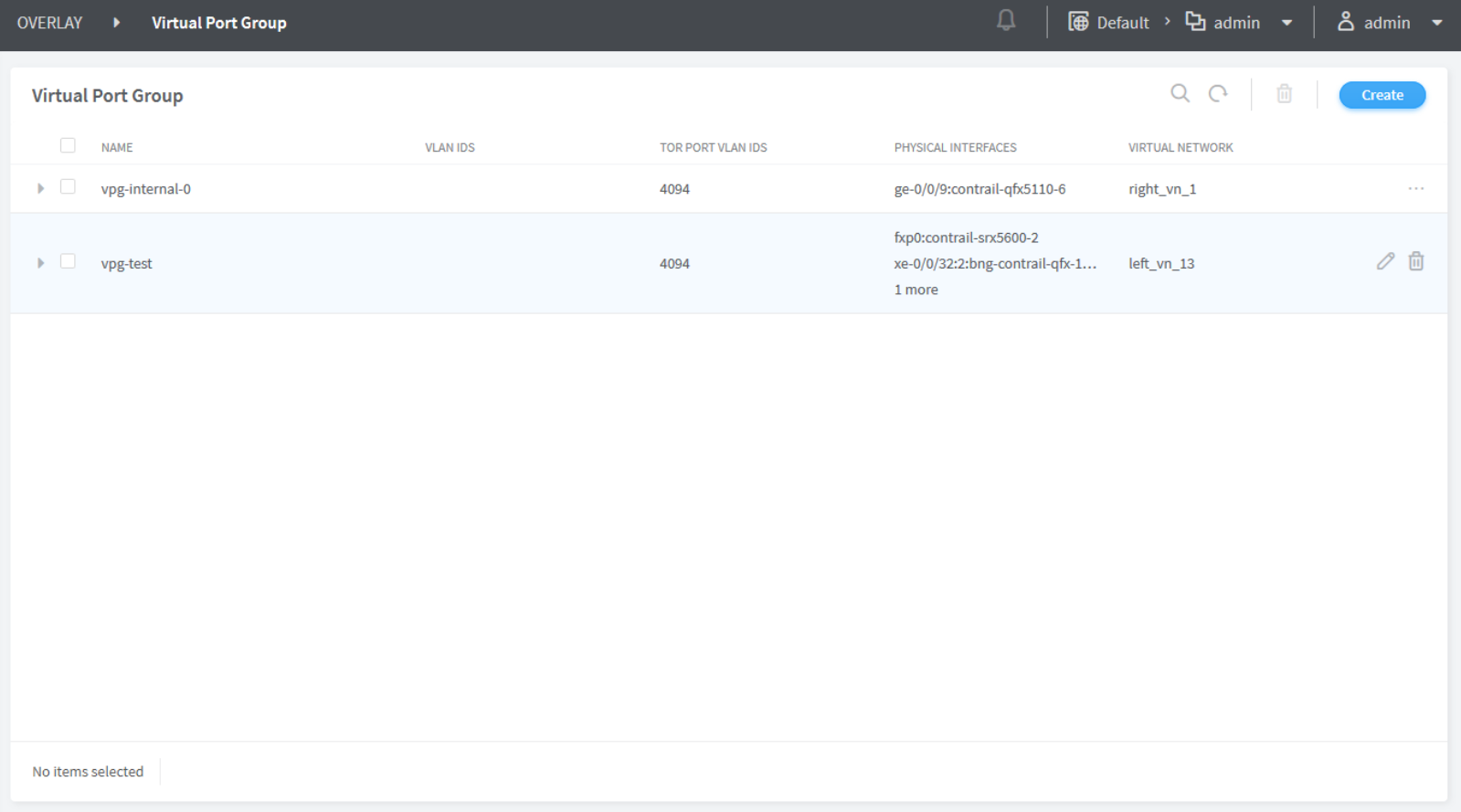Edit the vpg-test row with pencil icon

click(1386, 261)
